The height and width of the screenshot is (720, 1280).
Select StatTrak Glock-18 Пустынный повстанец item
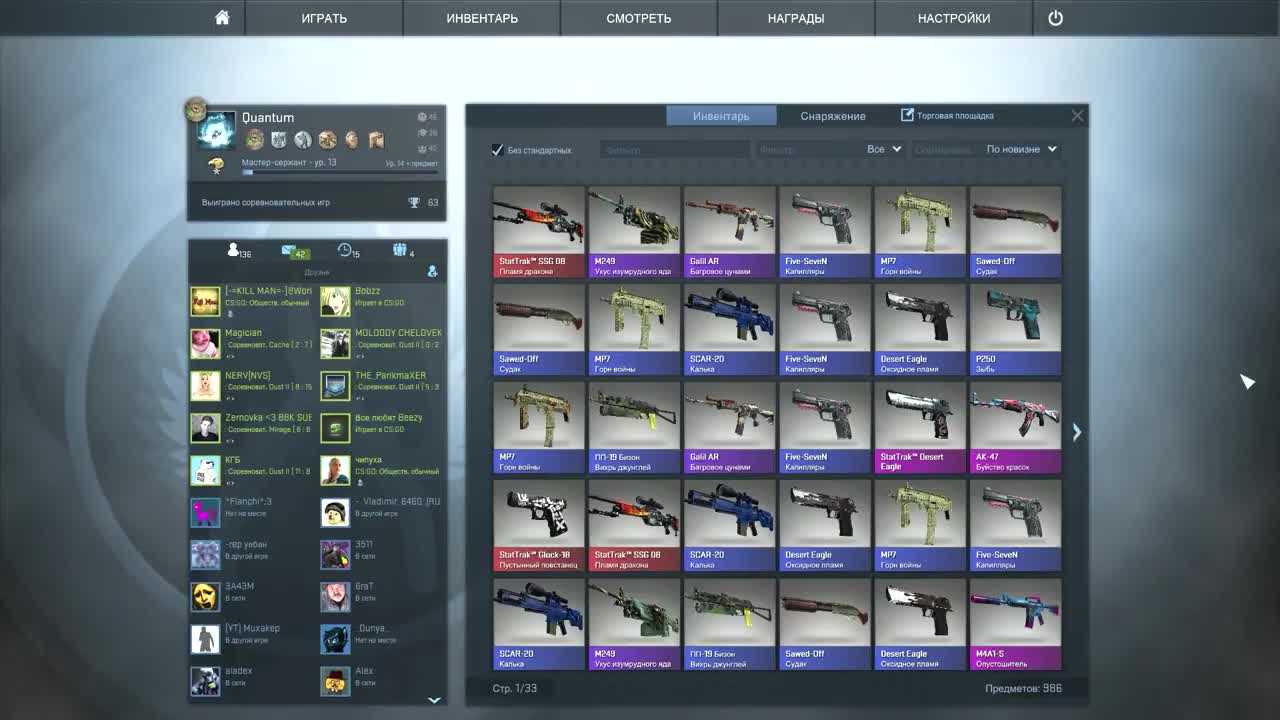click(538, 526)
